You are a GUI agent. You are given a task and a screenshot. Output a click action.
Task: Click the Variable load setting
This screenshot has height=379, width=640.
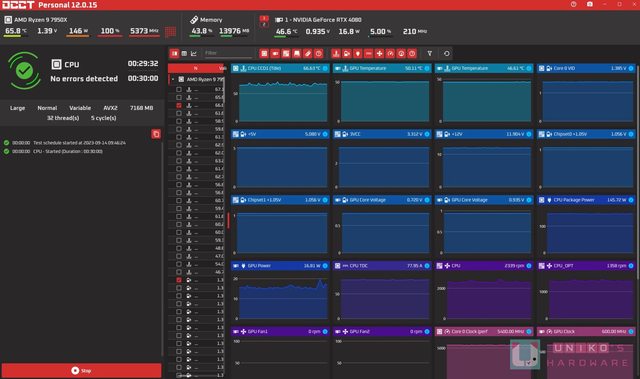[x=80, y=108]
